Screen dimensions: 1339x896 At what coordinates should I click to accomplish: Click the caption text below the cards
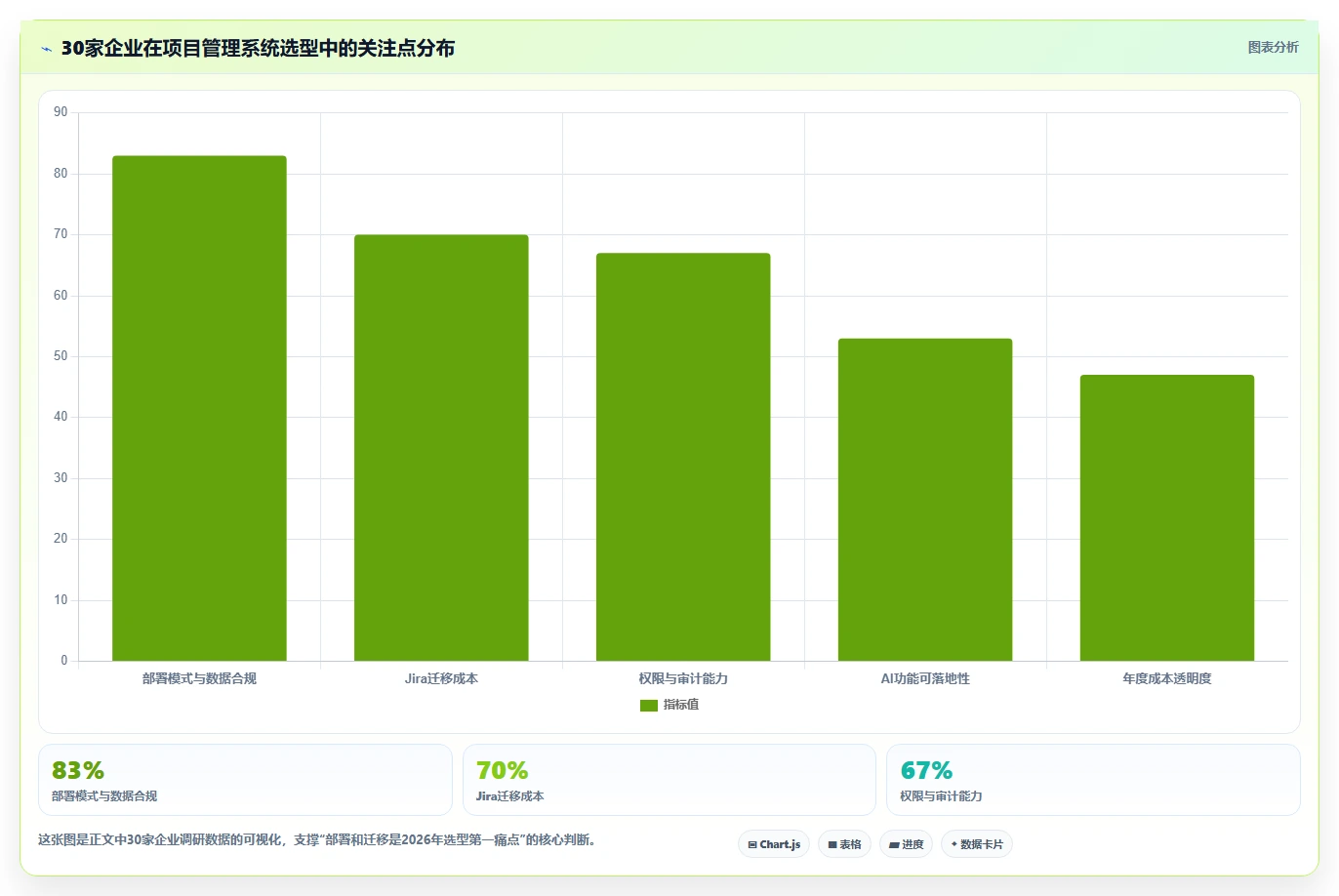[317, 839]
